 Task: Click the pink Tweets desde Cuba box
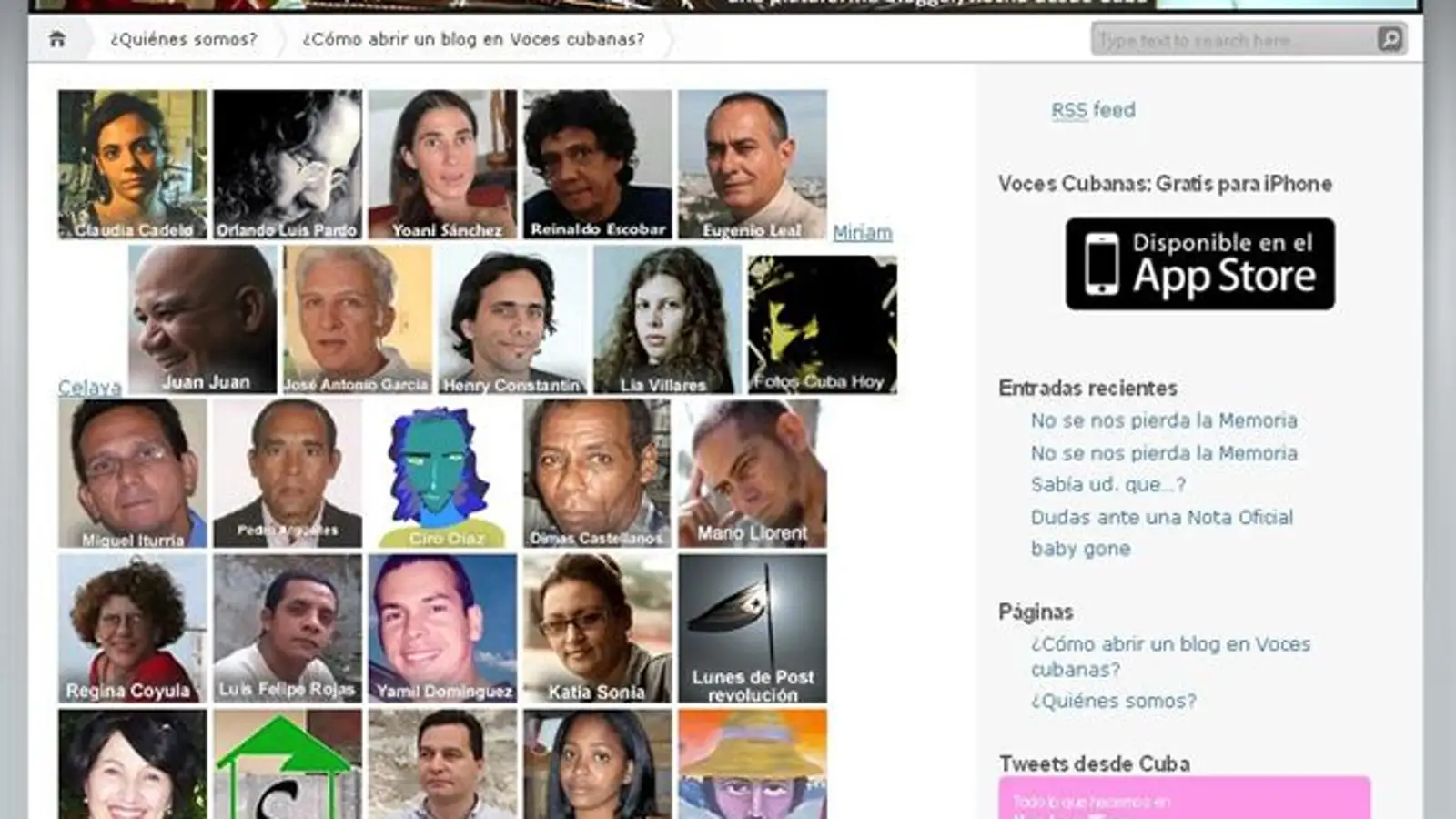point(1185,797)
